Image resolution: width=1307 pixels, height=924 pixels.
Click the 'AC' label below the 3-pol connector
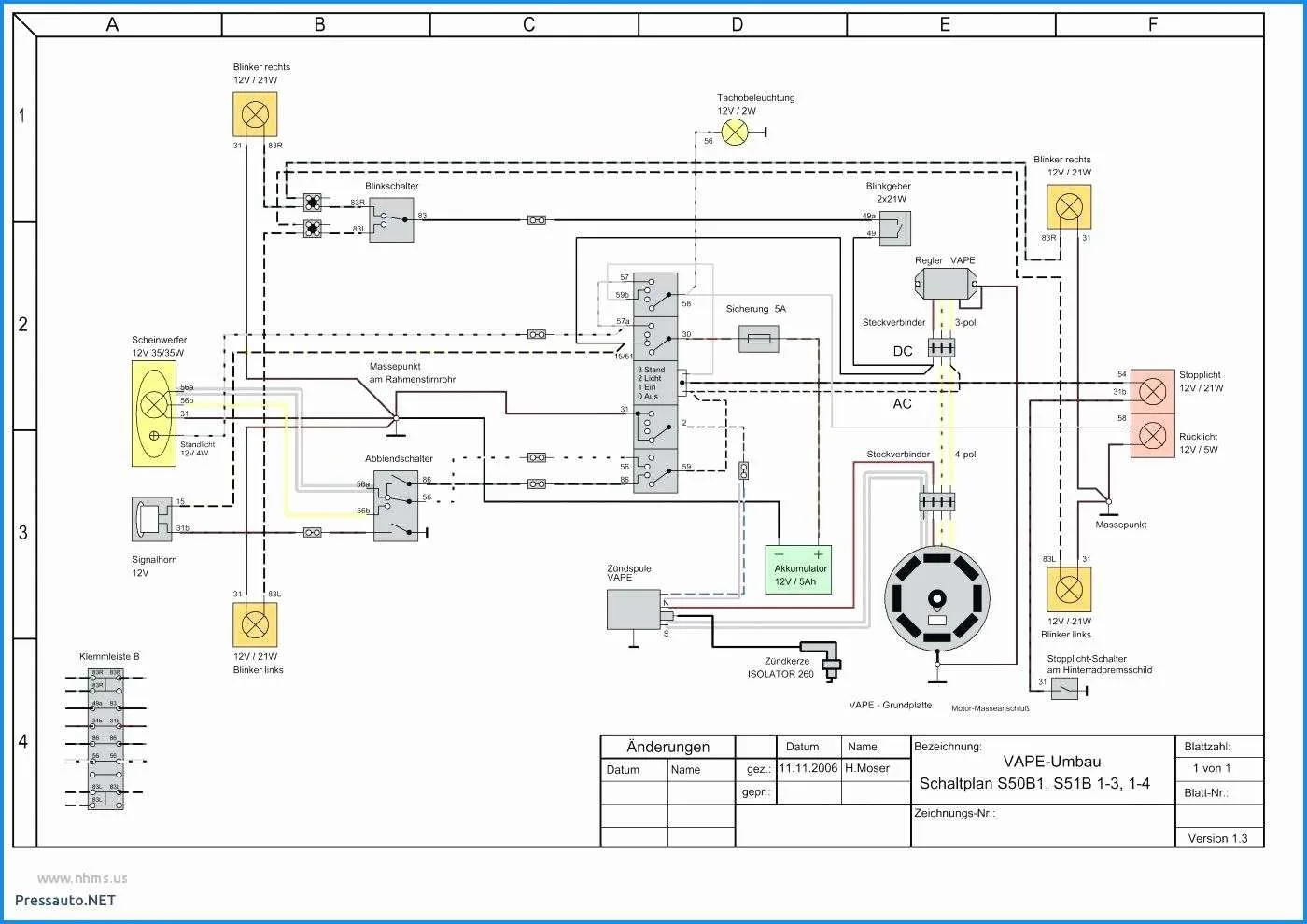click(x=903, y=403)
